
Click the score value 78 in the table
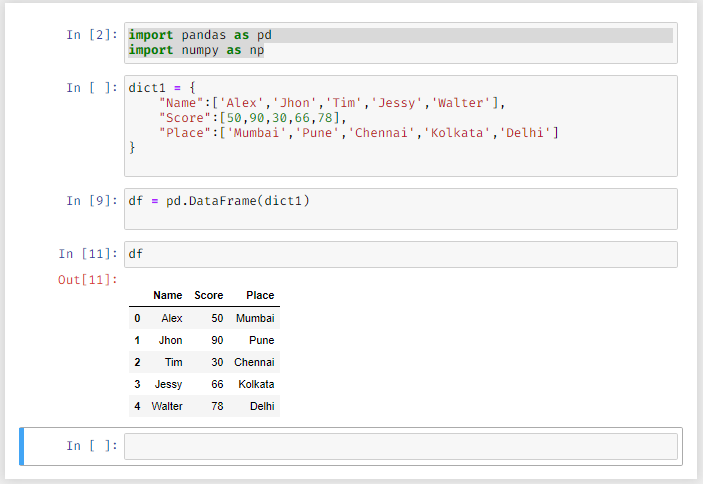click(217, 406)
